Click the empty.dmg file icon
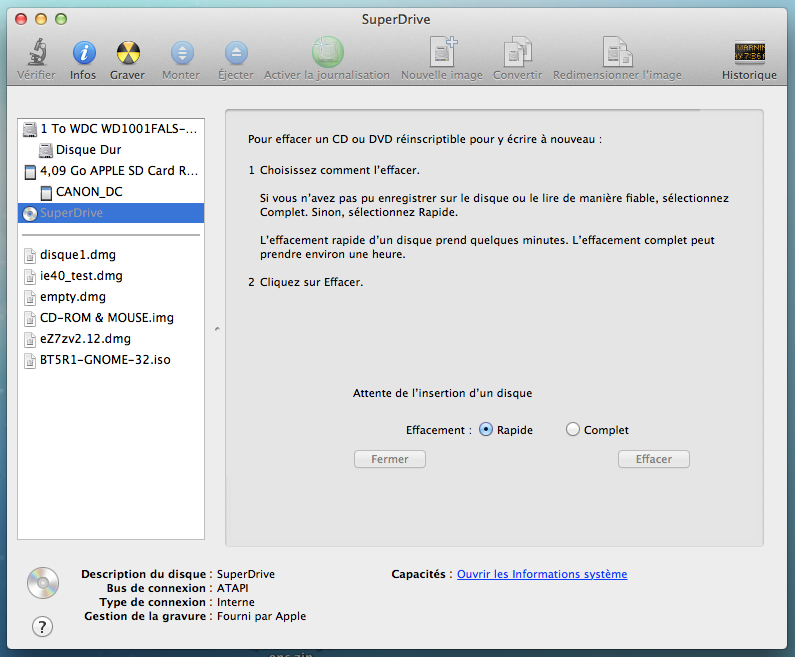The image size is (795, 657). [30, 298]
